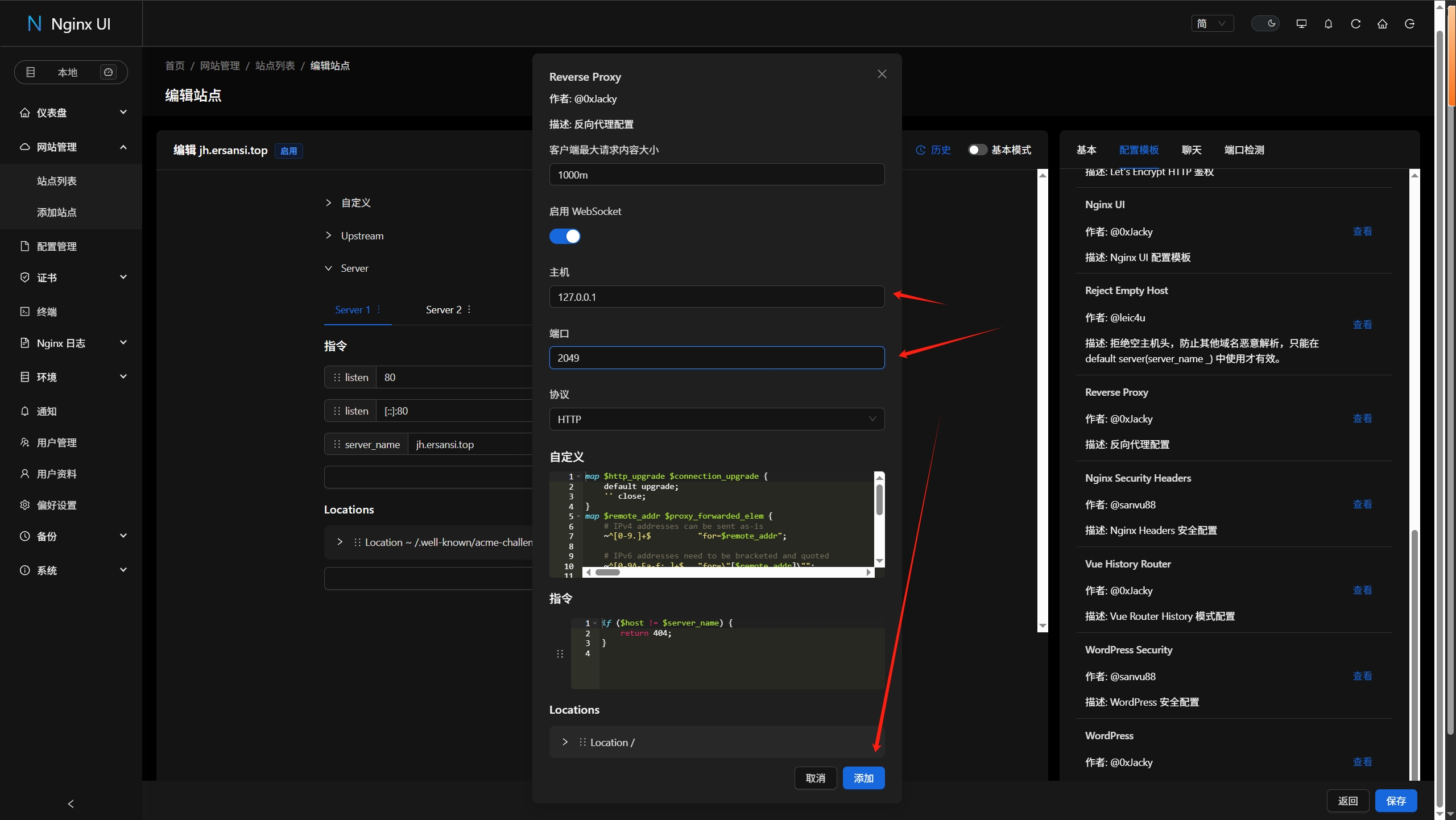Switch to the Server 2 tab
The width and height of the screenshot is (1456, 820).
click(x=444, y=310)
